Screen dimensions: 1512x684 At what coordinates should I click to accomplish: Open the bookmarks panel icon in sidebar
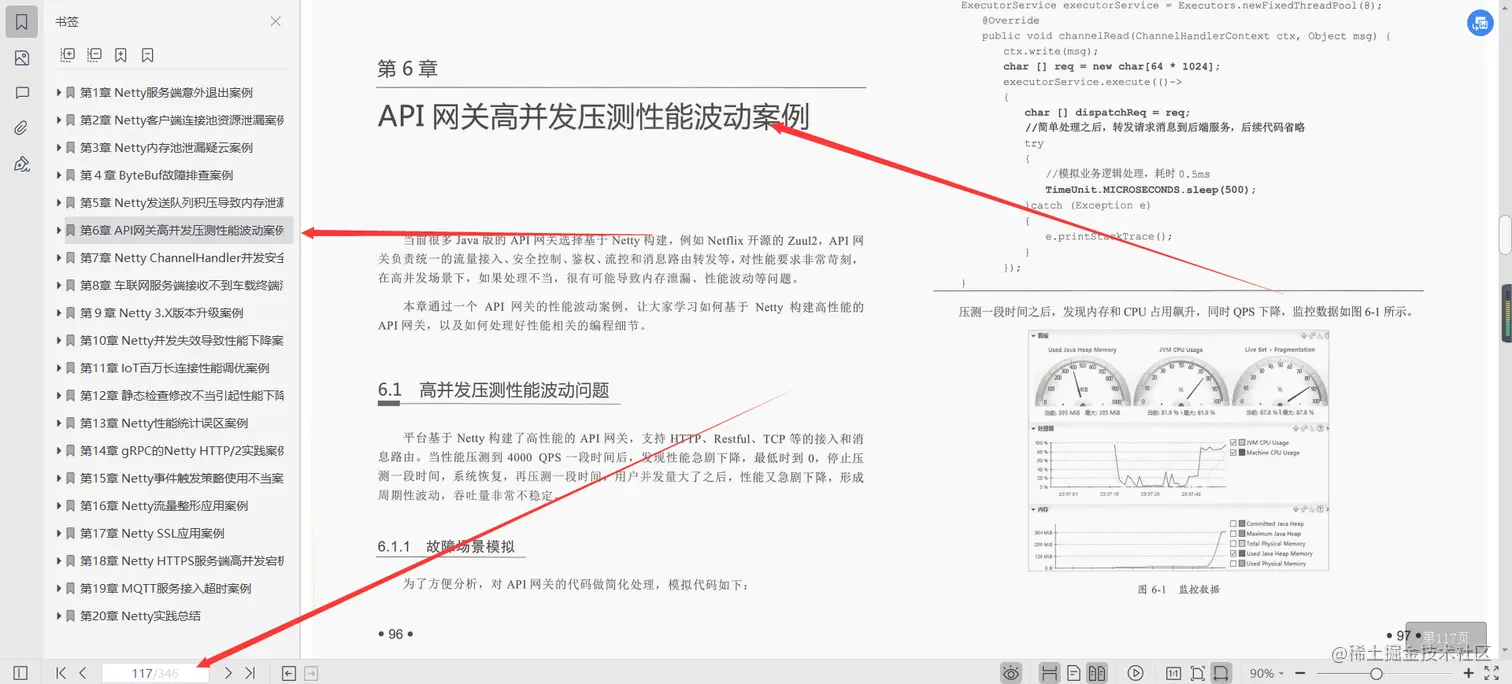pos(21,21)
